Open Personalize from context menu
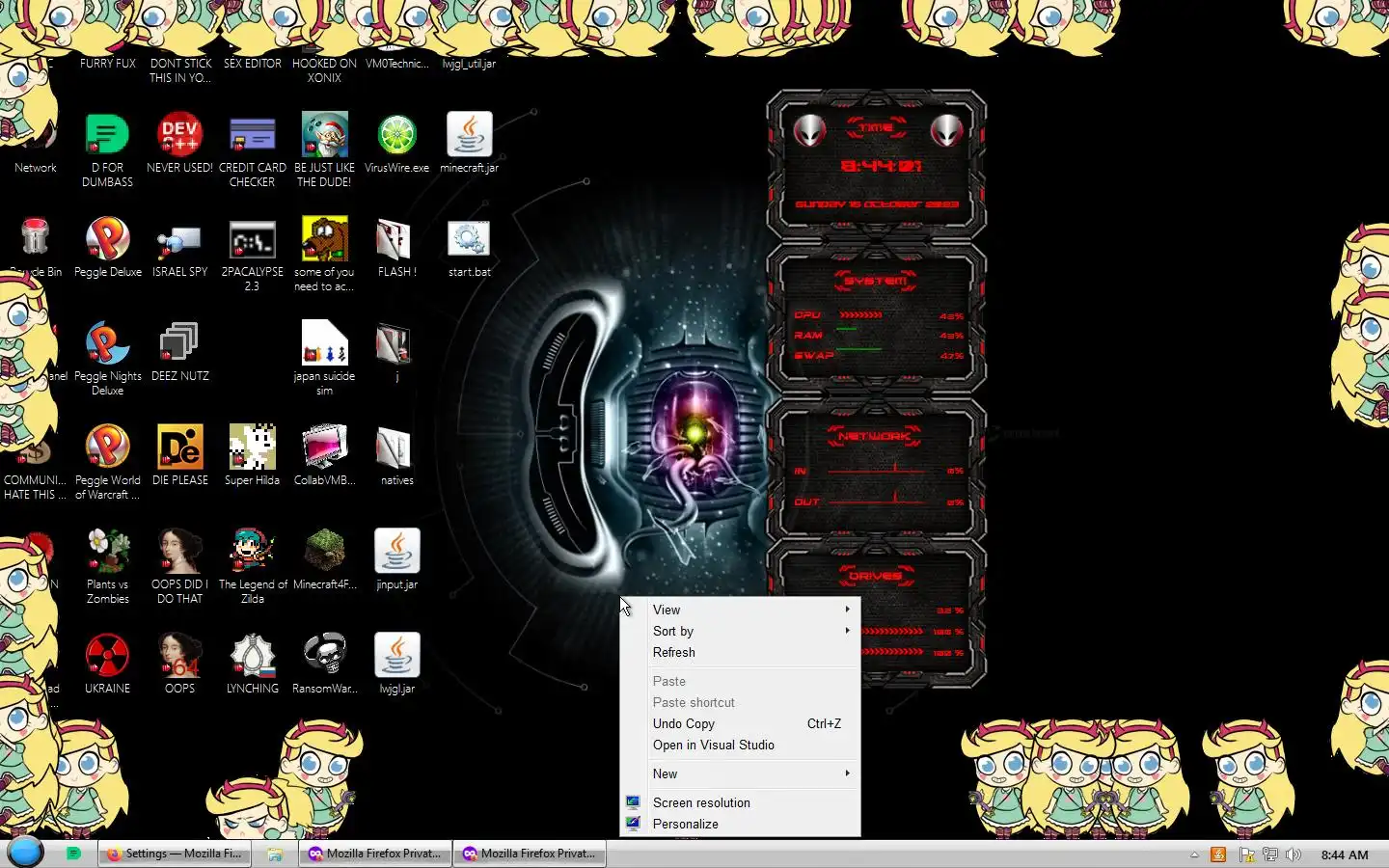 (740, 824)
